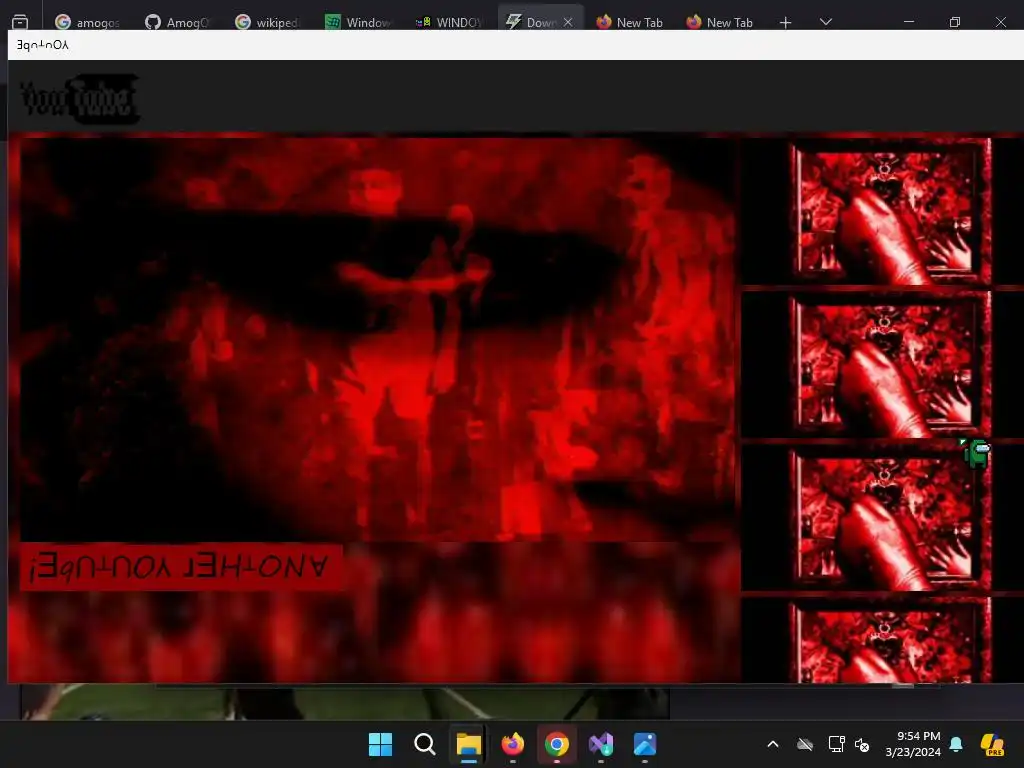Click the distorted YouTube logo
This screenshot has width=1024, height=768.
click(x=80, y=99)
